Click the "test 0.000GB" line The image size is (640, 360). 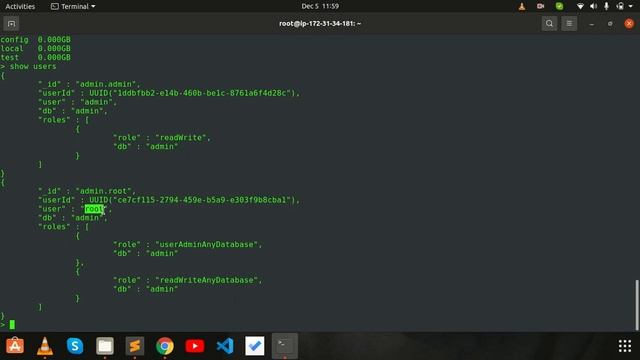tap(36, 58)
